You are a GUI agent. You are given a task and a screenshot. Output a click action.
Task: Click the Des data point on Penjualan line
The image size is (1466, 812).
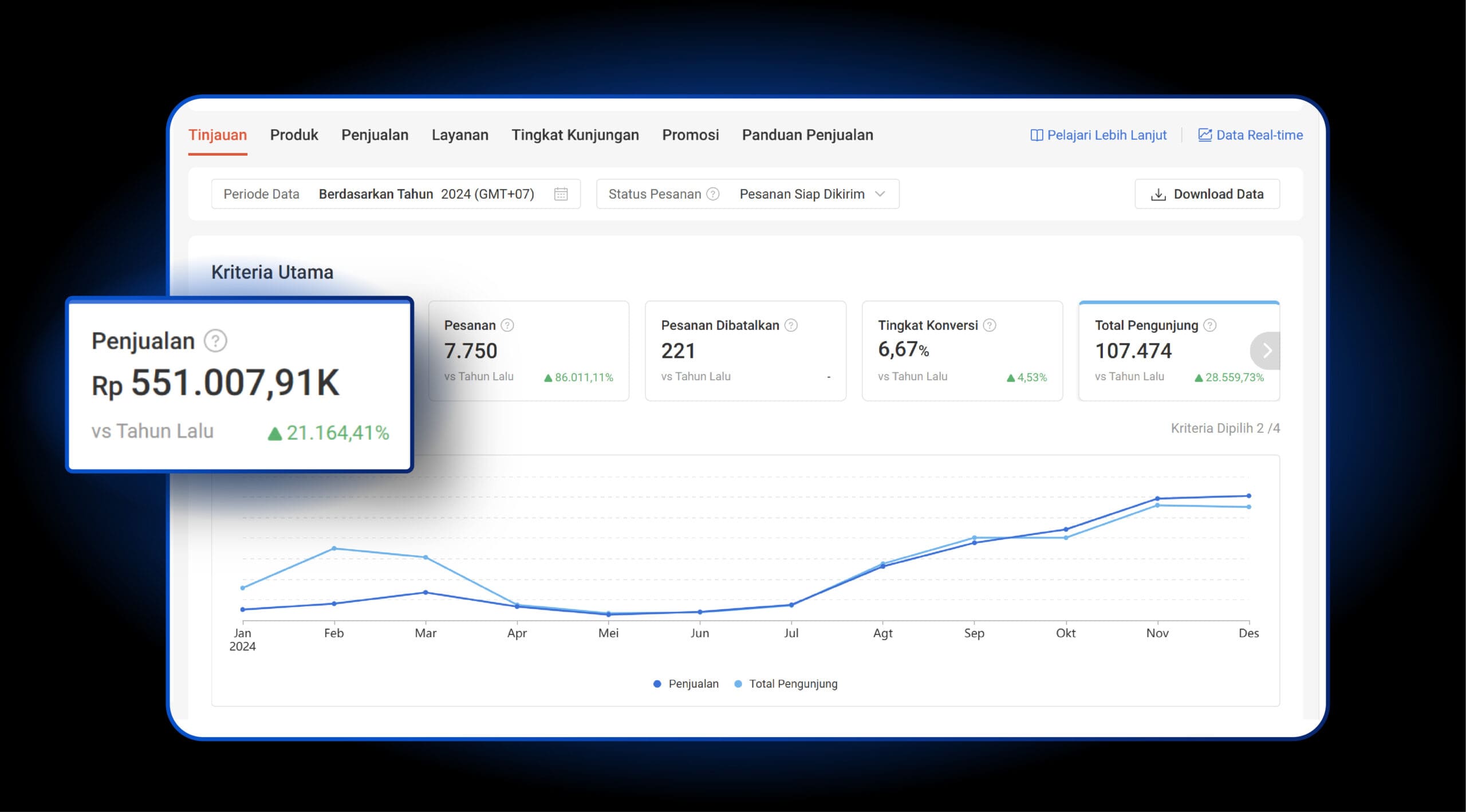click(x=1249, y=496)
